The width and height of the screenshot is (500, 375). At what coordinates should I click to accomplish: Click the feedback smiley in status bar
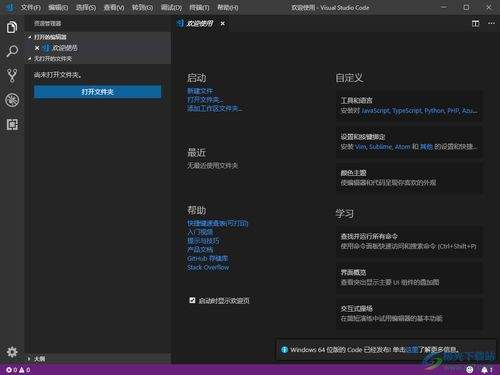[470, 370]
